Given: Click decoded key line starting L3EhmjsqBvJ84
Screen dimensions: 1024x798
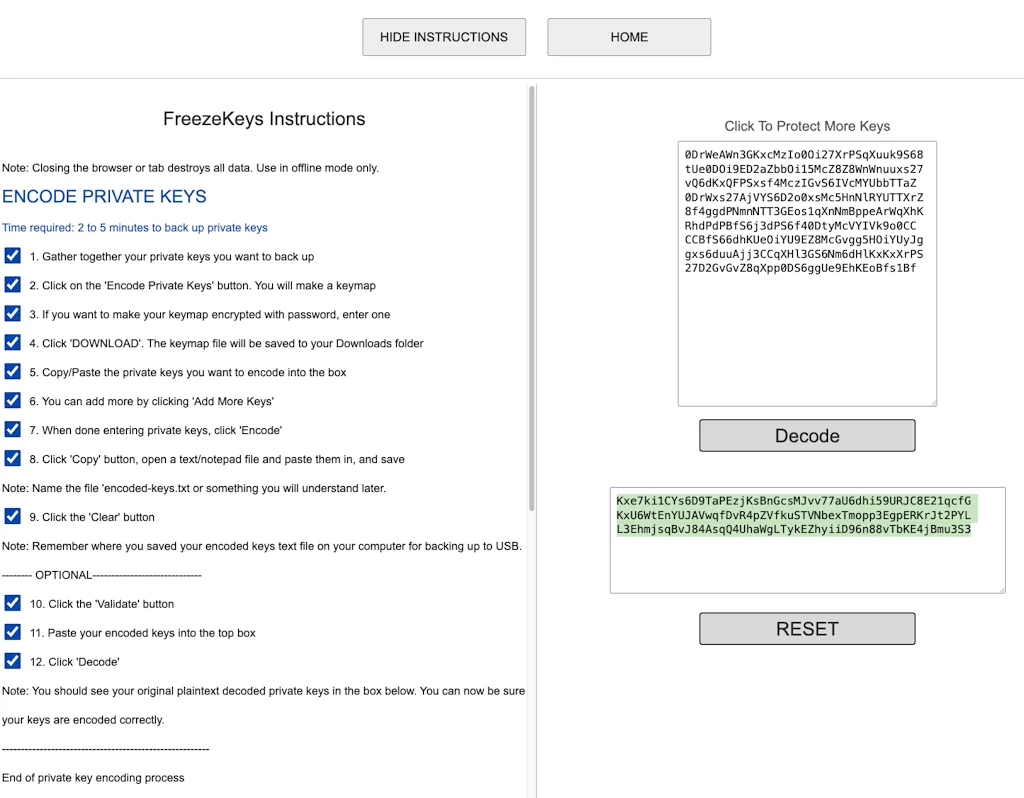Looking at the screenshot, I should pyautogui.click(x=793, y=529).
